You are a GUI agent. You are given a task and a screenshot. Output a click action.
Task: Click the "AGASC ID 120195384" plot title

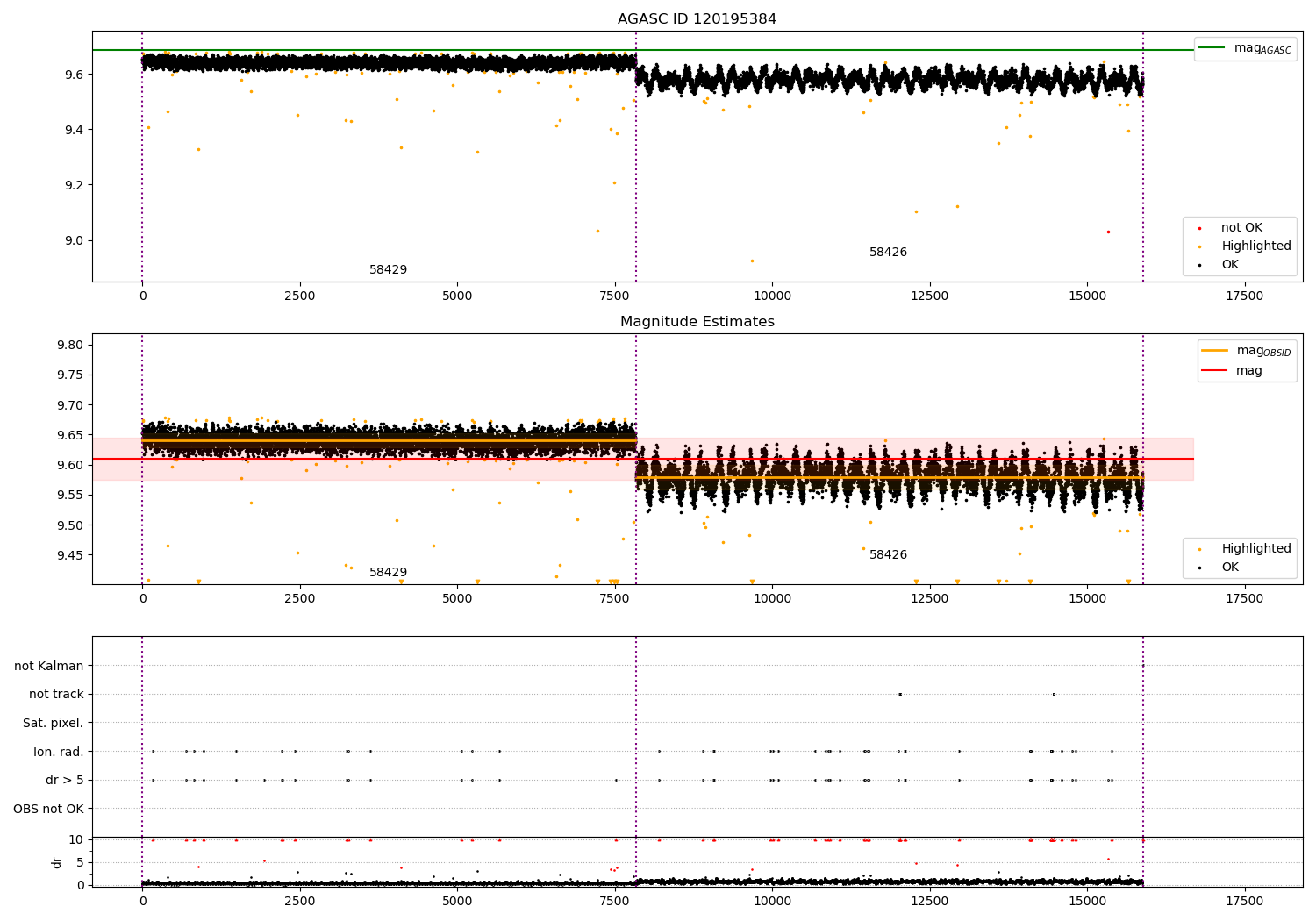pyautogui.click(x=697, y=19)
